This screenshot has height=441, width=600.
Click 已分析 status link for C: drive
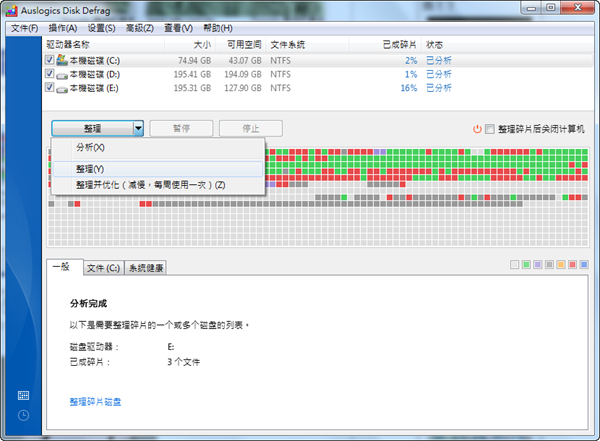point(439,60)
